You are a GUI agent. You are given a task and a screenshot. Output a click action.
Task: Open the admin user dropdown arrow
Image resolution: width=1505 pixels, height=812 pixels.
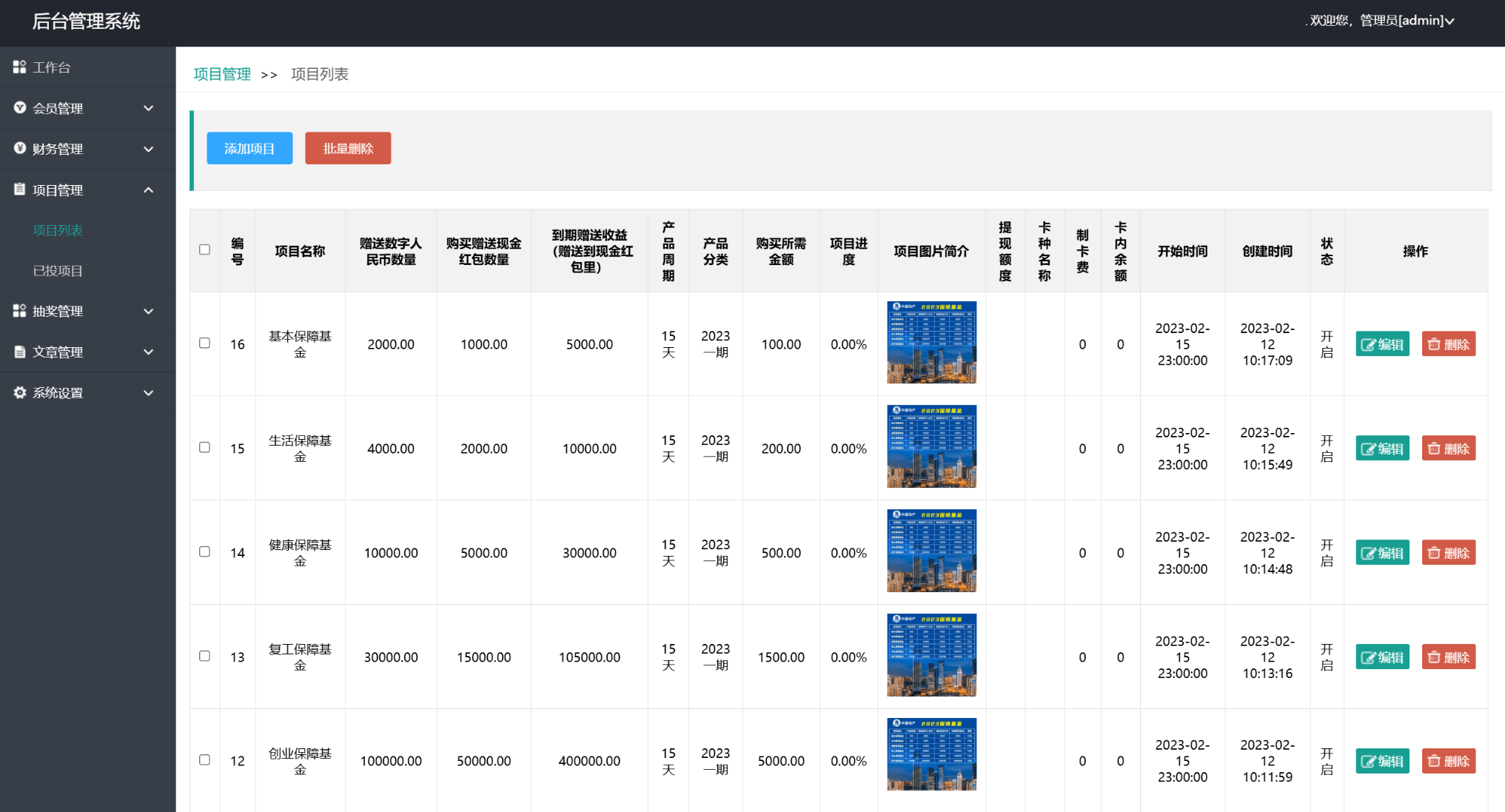coord(1449,21)
